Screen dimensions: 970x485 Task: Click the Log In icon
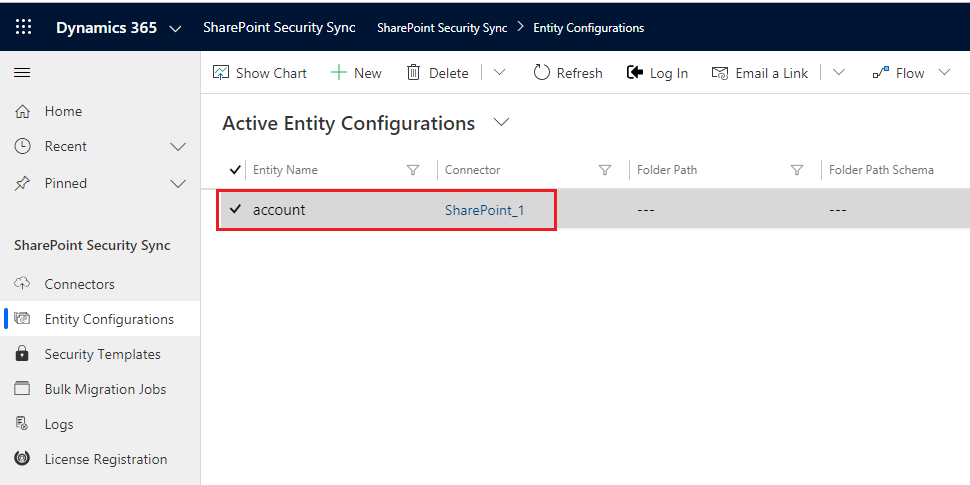(x=635, y=73)
